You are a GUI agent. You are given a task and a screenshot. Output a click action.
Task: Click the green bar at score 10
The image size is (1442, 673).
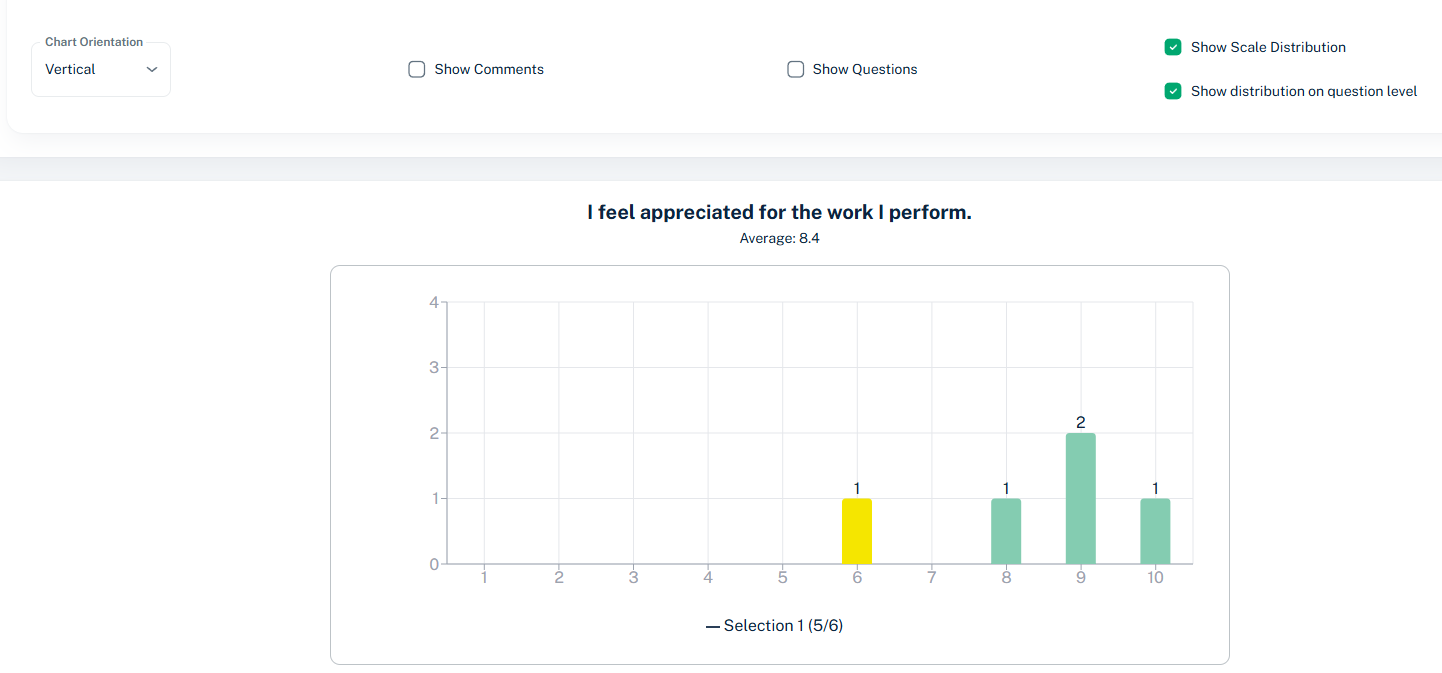tap(1155, 531)
